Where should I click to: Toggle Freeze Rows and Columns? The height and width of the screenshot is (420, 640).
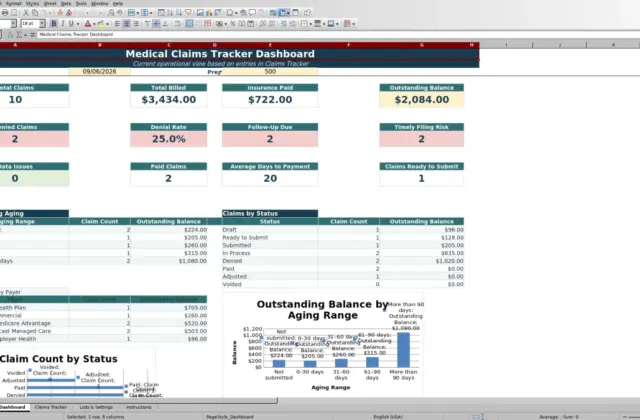282,13
